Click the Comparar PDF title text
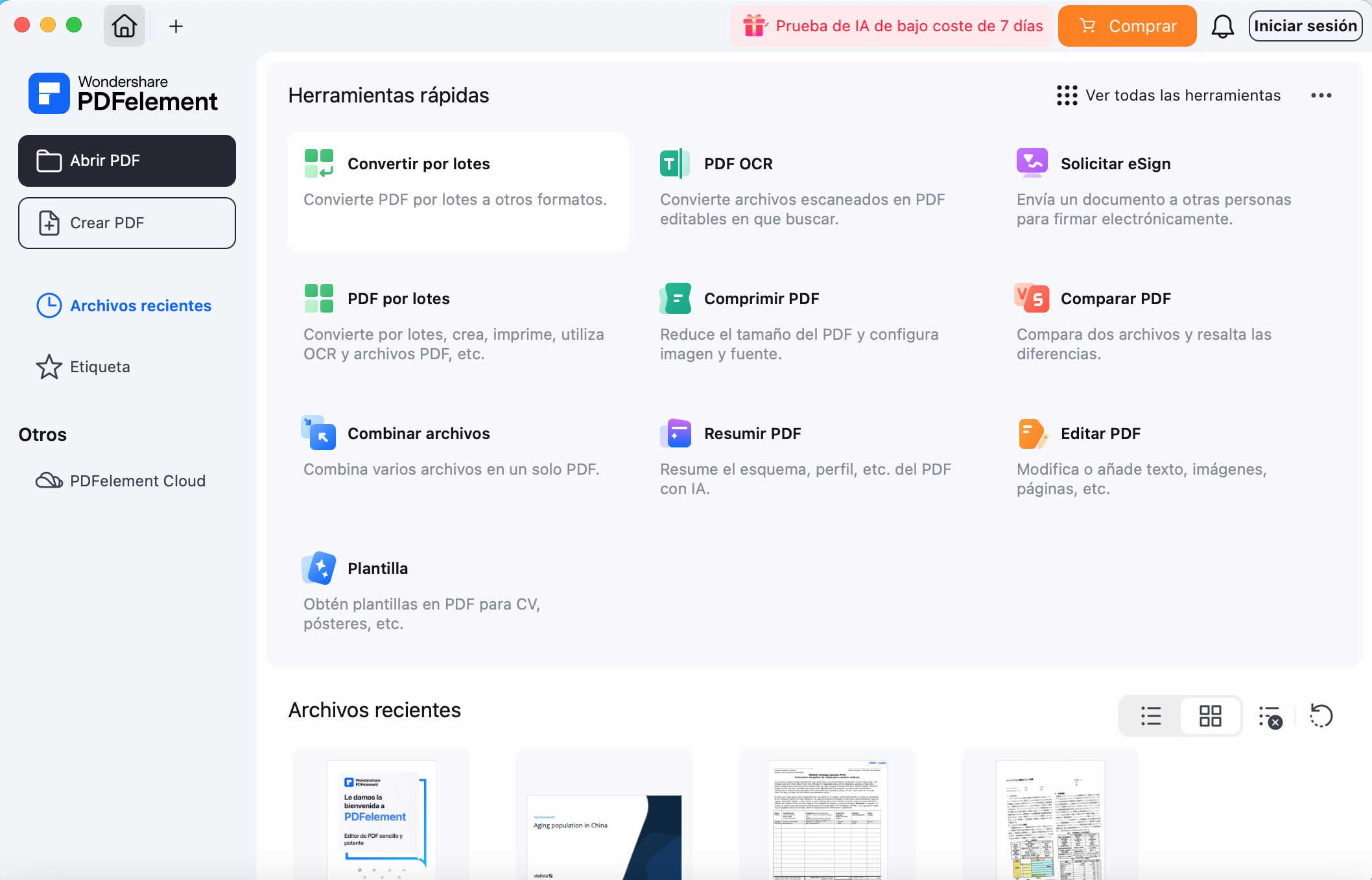This screenshot has height=880, width=1372. [x=1116, y=298]
